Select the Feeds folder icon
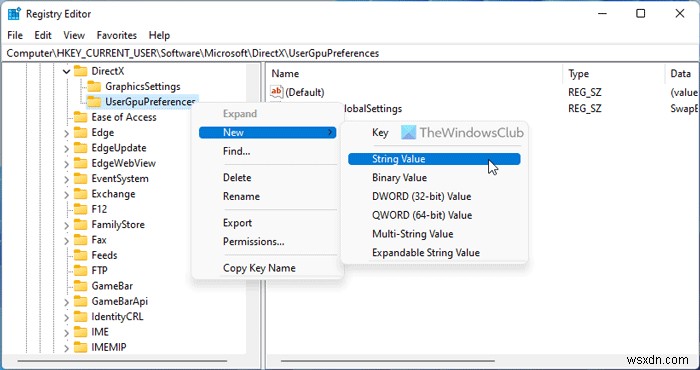 point(80,255)
